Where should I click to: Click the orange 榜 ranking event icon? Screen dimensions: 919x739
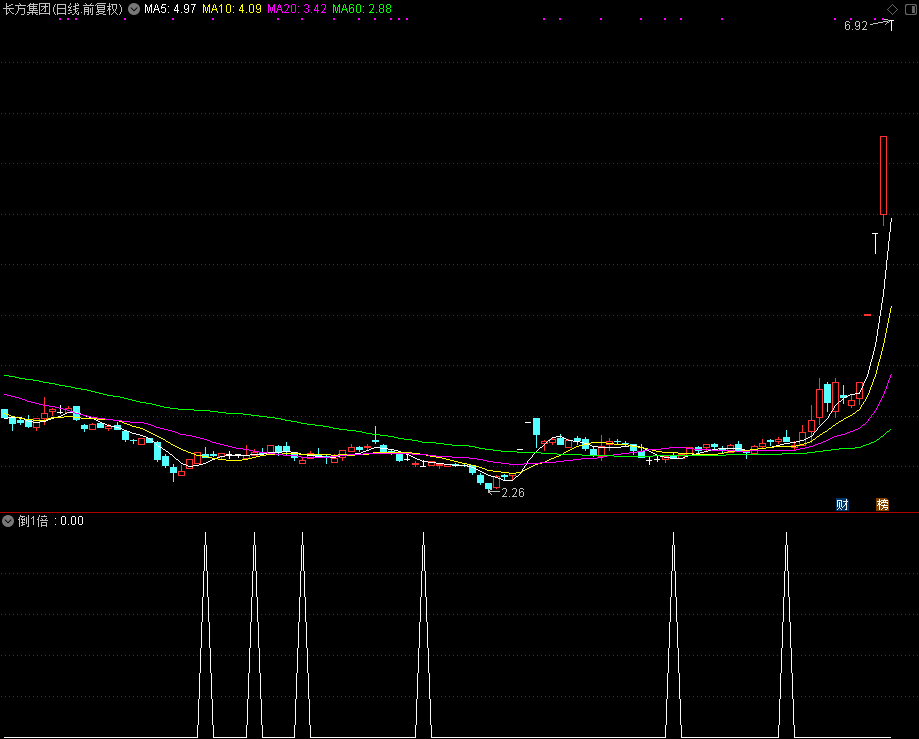click(x=882, y=504)
